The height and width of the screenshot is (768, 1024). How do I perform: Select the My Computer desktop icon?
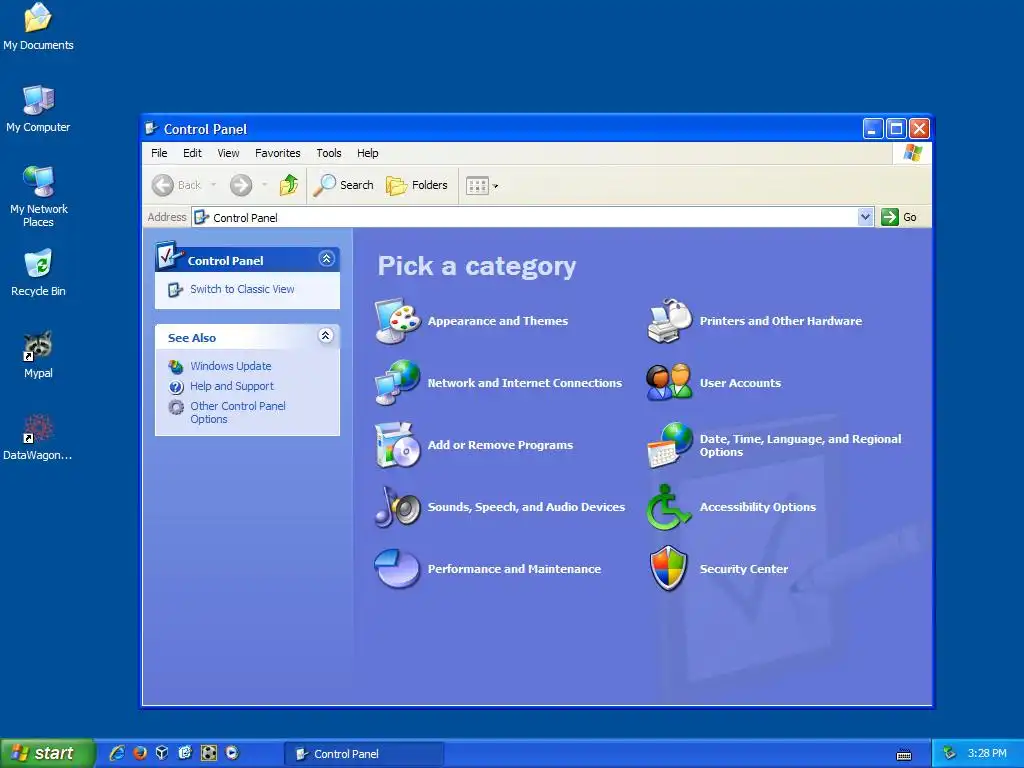point(38,100)
